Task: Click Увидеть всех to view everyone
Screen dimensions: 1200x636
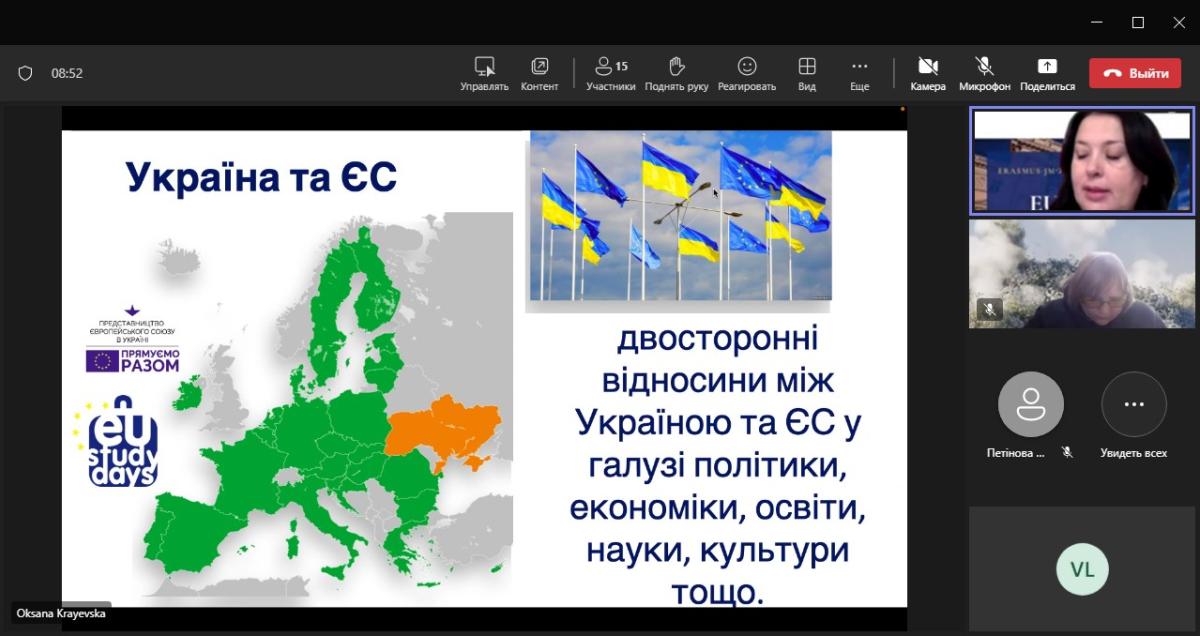Action: pyautogui.click(x=1133, y=415)
